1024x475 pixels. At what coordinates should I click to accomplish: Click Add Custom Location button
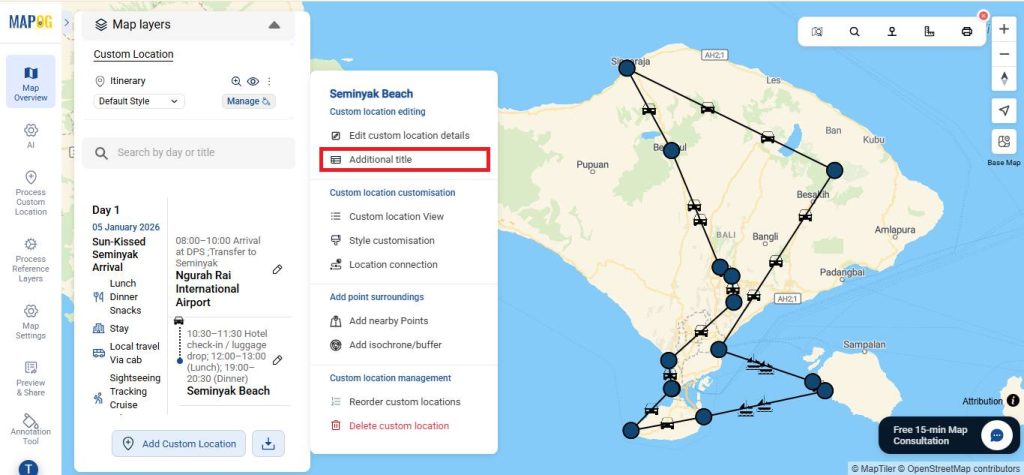coord(179,444)
